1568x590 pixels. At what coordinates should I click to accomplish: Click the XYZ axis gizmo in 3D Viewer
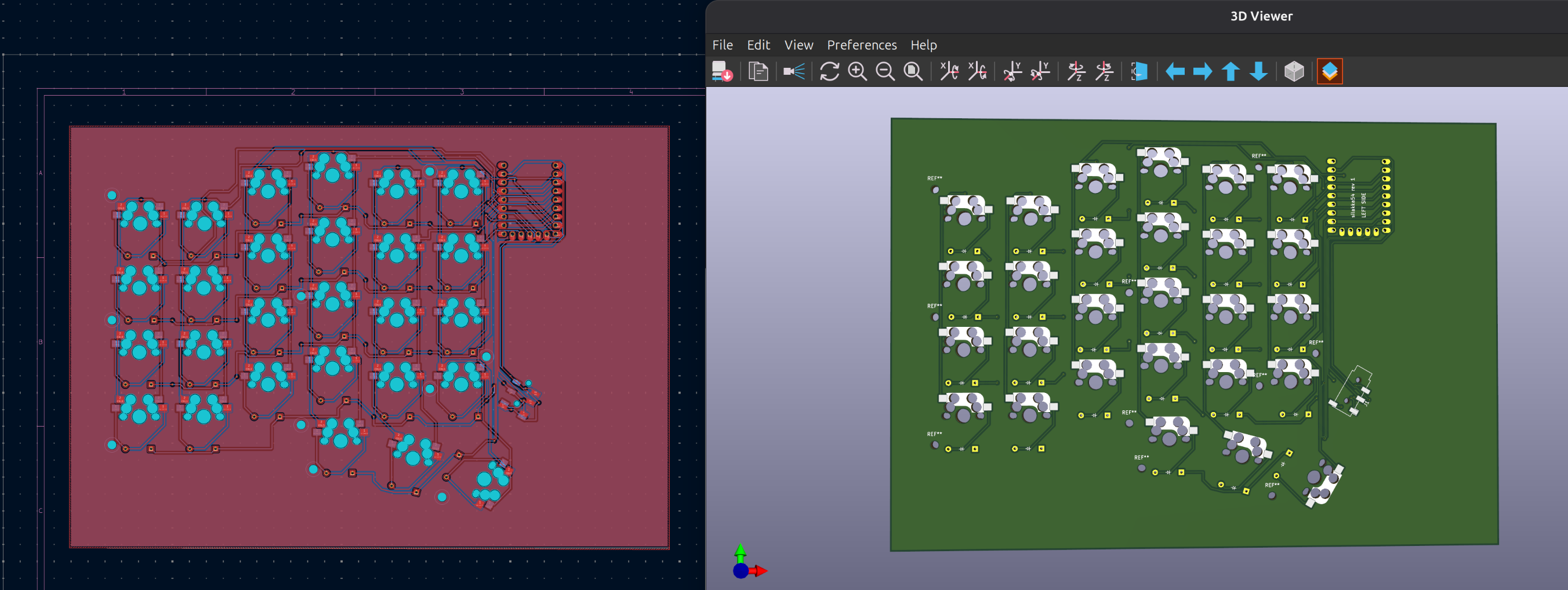pyautogui.click(x=749, y=562)
